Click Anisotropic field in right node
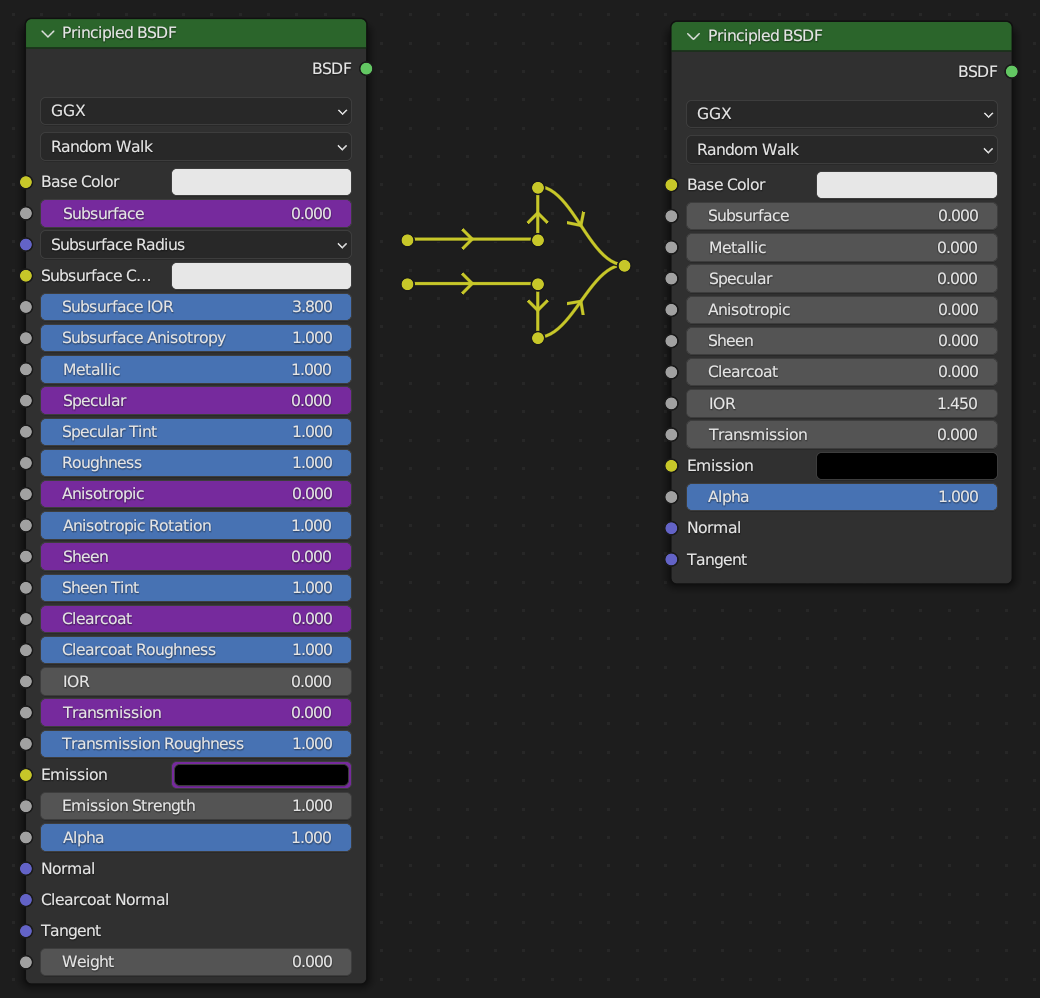Image resolution: width=1040 pixels, height=998 pixels. coord(841,310)
